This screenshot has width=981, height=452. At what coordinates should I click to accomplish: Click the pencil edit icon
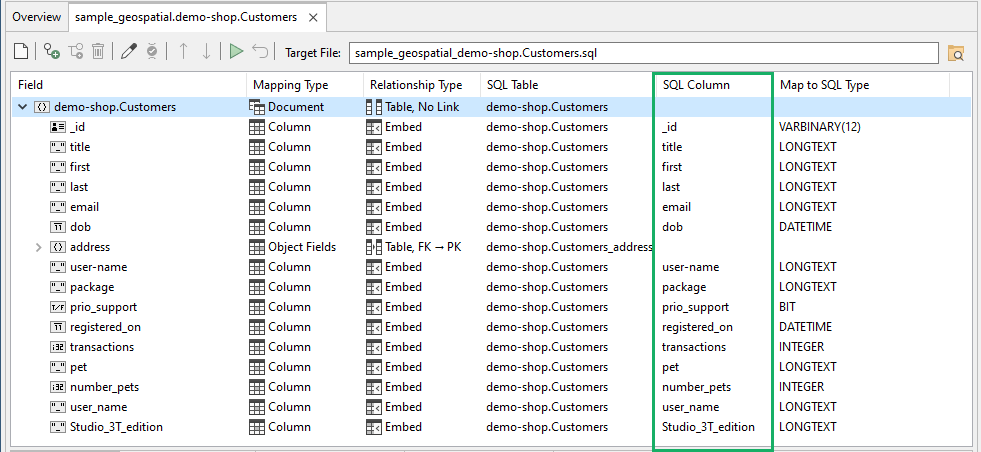point(128,52)
